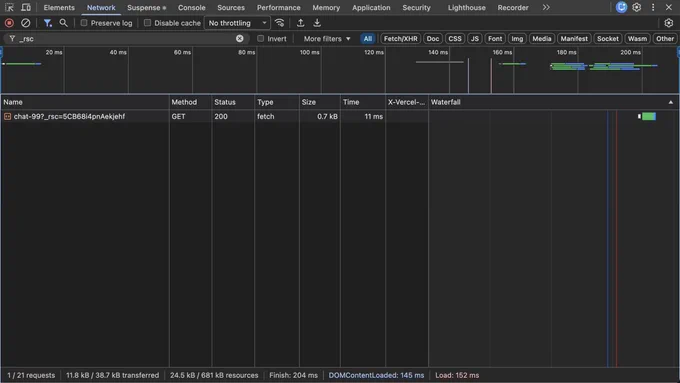680x383 pixels.
Task: Open the blue AI assistance icon
Action: pyautogui.click(x=621, y=7)
